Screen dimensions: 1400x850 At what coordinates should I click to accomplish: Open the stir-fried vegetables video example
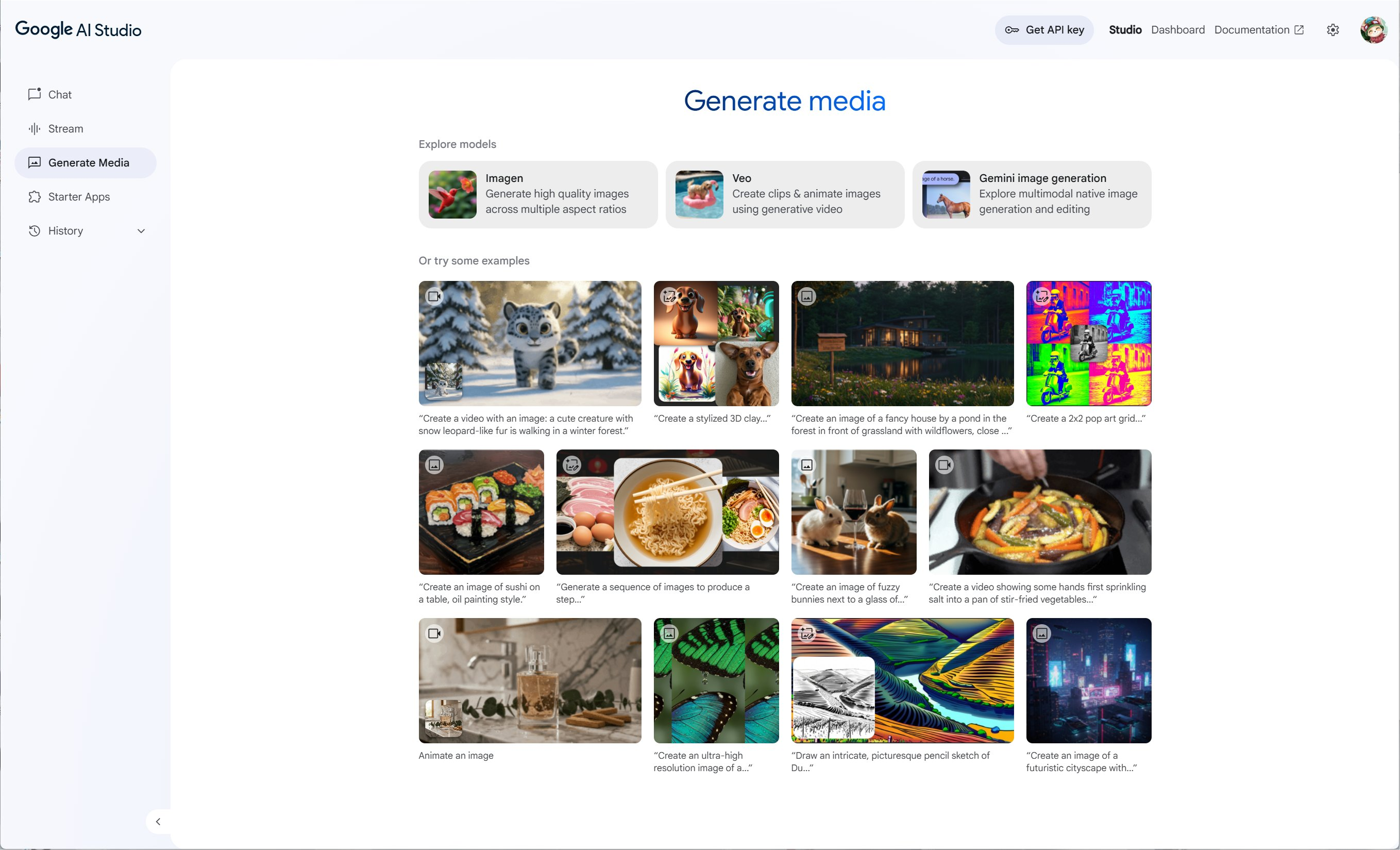pyautogui.click(x=1040, y=512)
